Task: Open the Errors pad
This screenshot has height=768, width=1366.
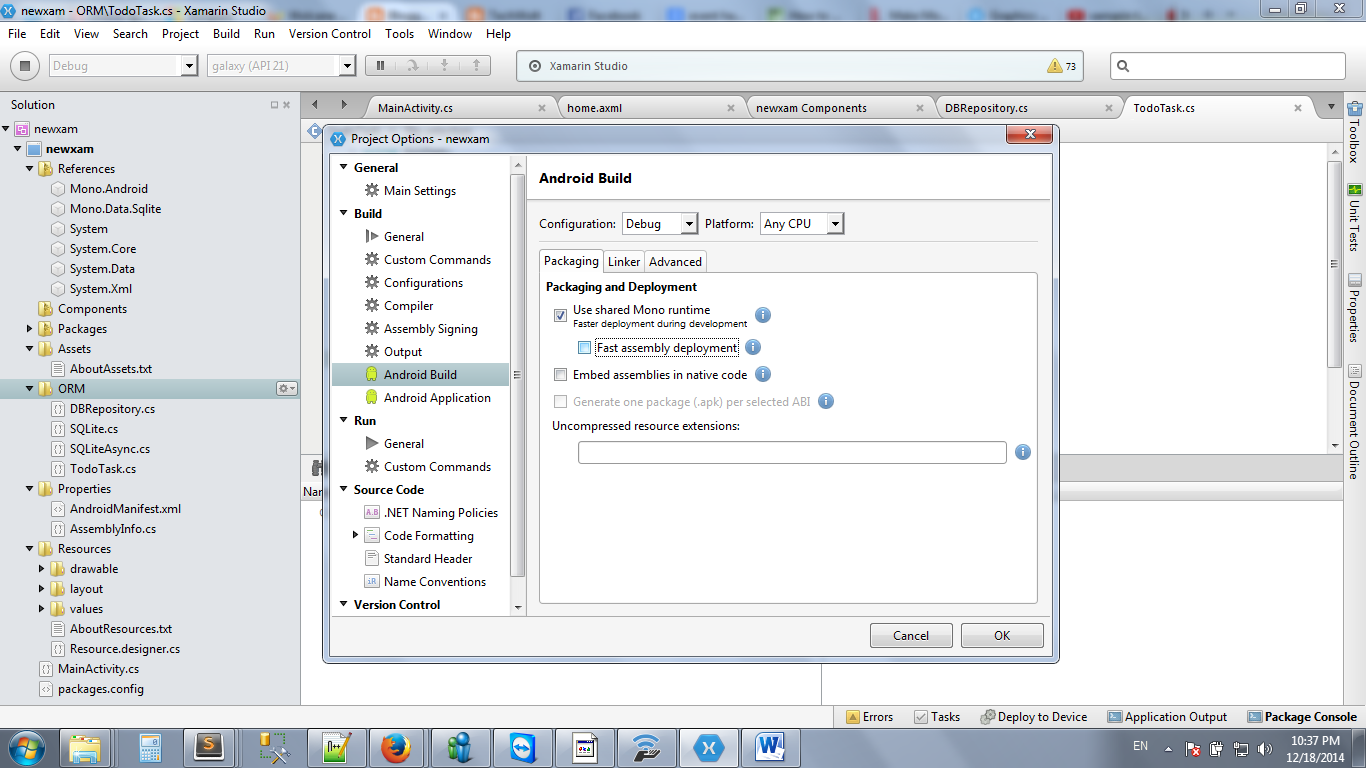Action: (x=872, y=716)
